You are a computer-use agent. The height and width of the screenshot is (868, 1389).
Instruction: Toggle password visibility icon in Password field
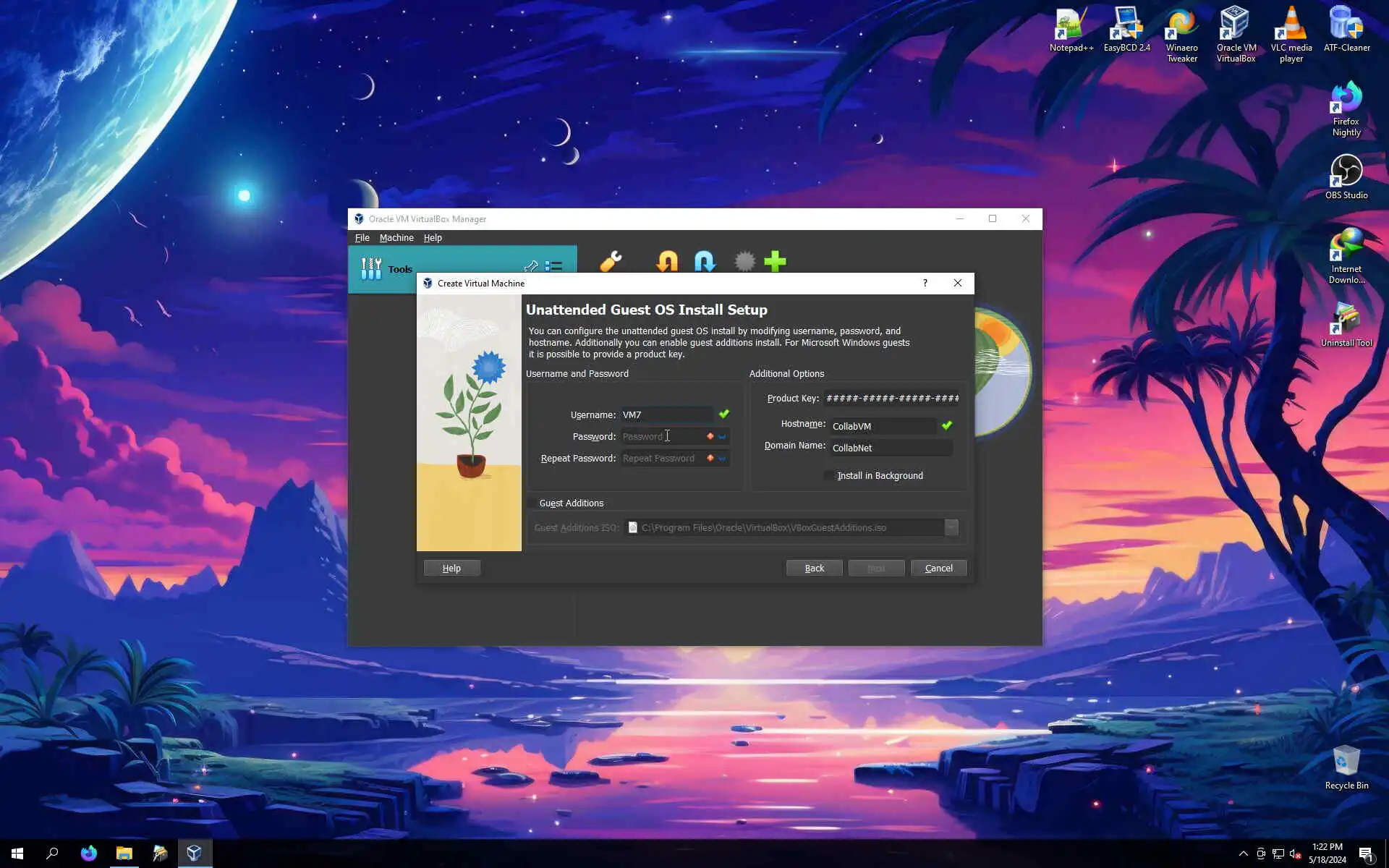722,437
